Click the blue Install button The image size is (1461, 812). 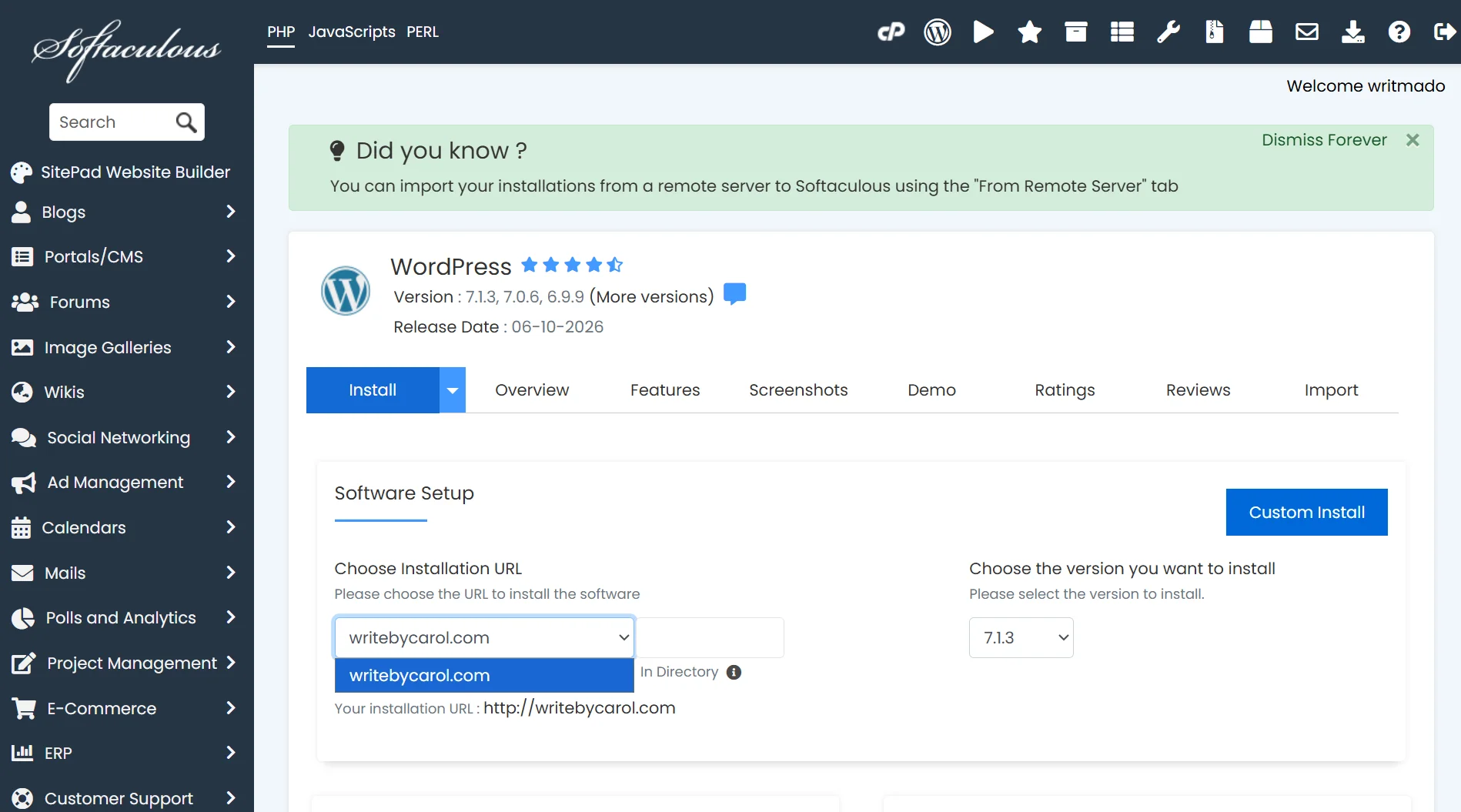(x=373, y=390)
